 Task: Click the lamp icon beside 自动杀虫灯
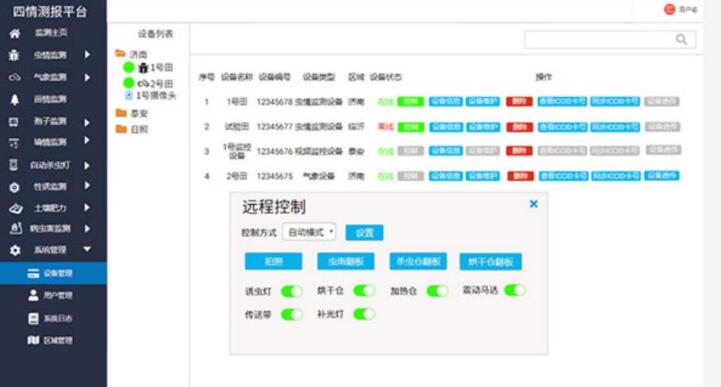14,165
